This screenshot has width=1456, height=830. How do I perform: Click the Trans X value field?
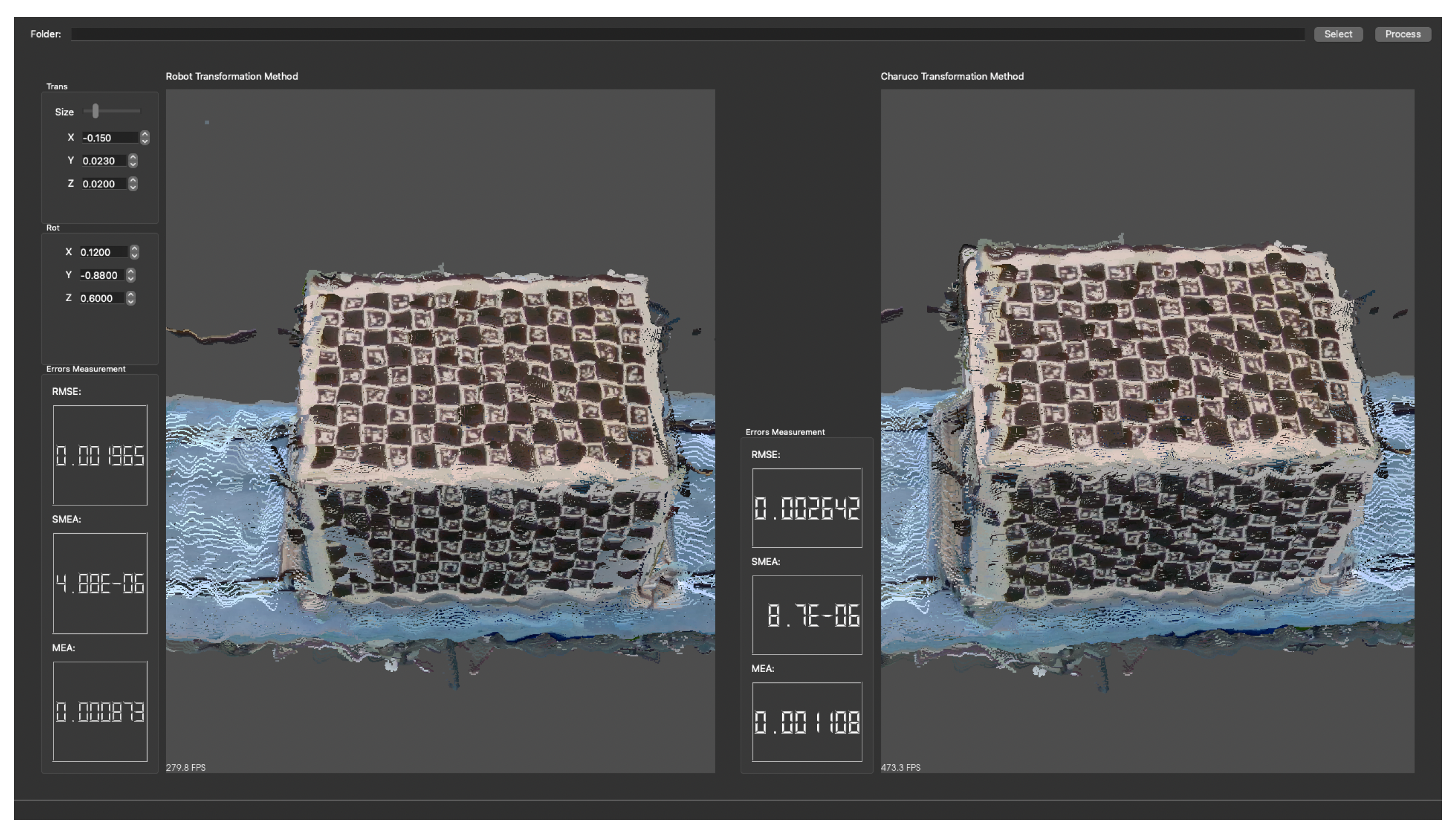(x=109, y=138)
